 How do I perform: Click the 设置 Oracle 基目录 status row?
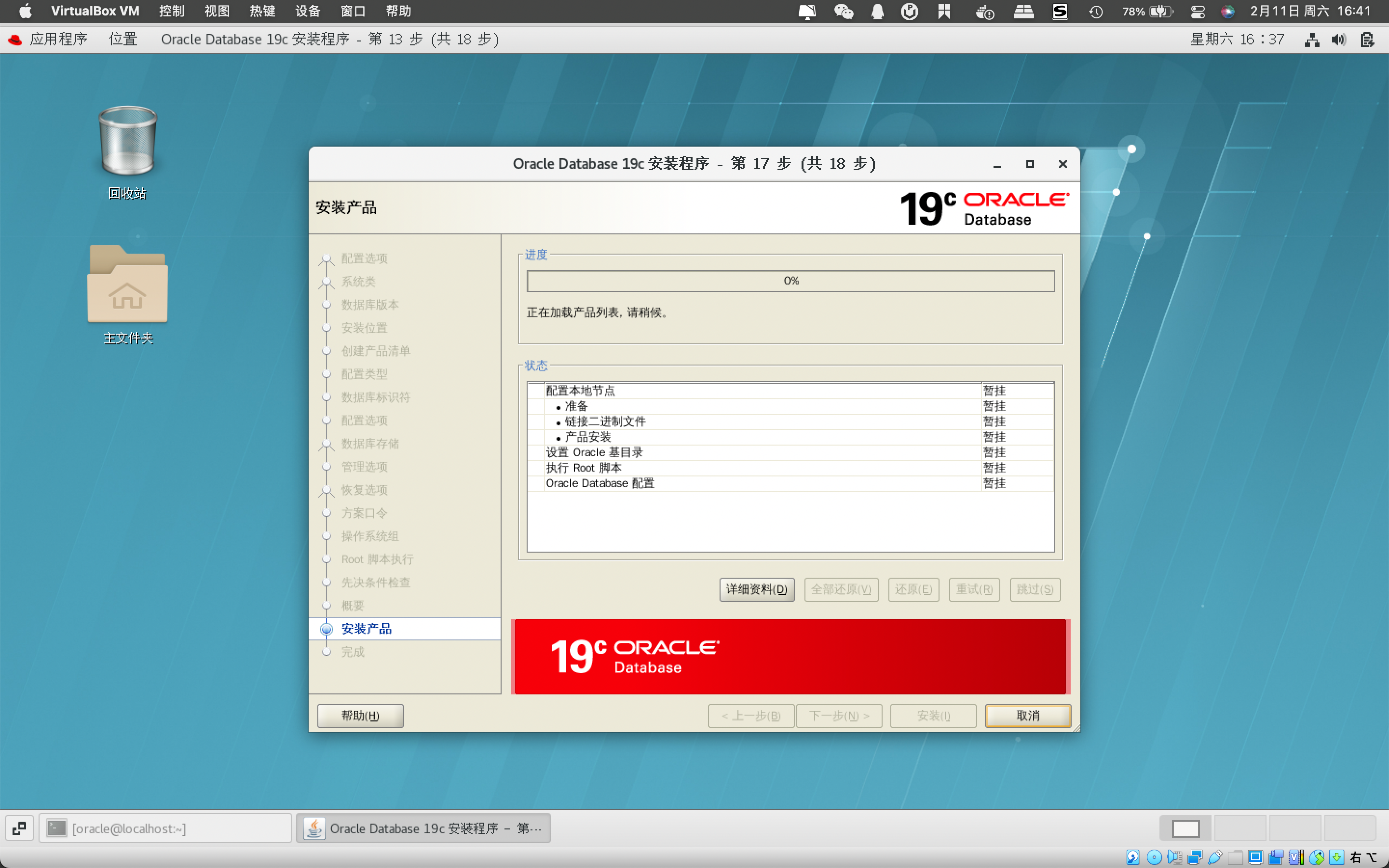tap(791, 452)
